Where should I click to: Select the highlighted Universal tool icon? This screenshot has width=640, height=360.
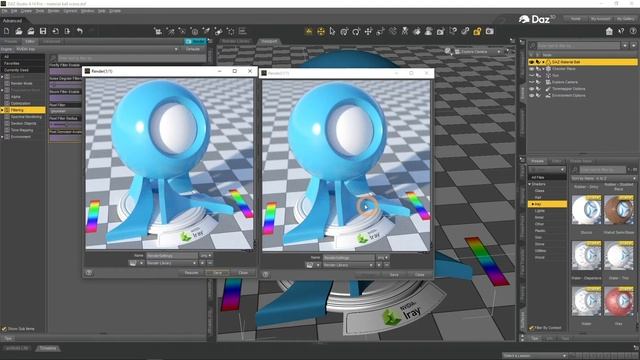[321, 31]
